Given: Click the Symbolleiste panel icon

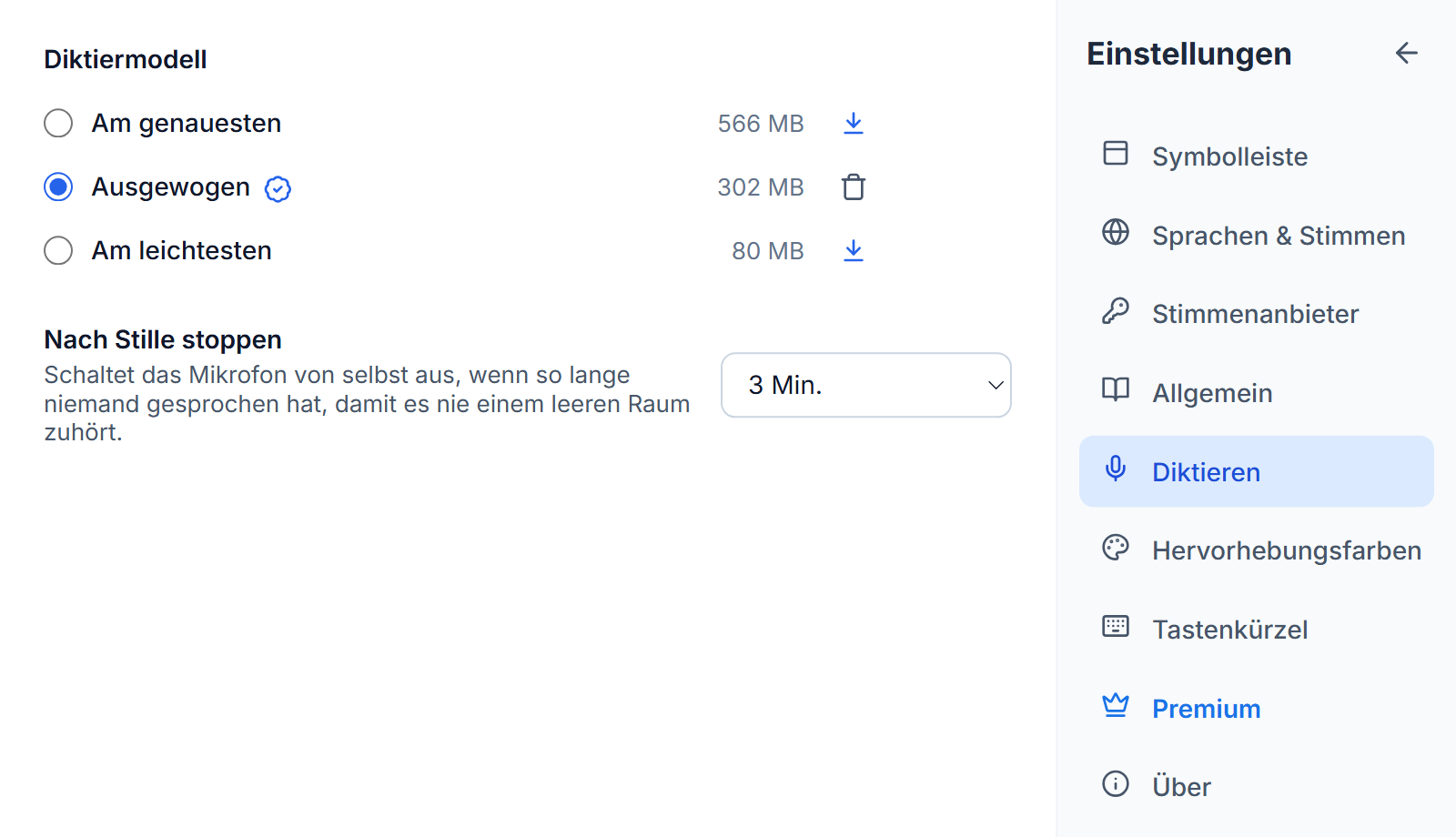Looking at the screenshot, I should point(1116,153).
